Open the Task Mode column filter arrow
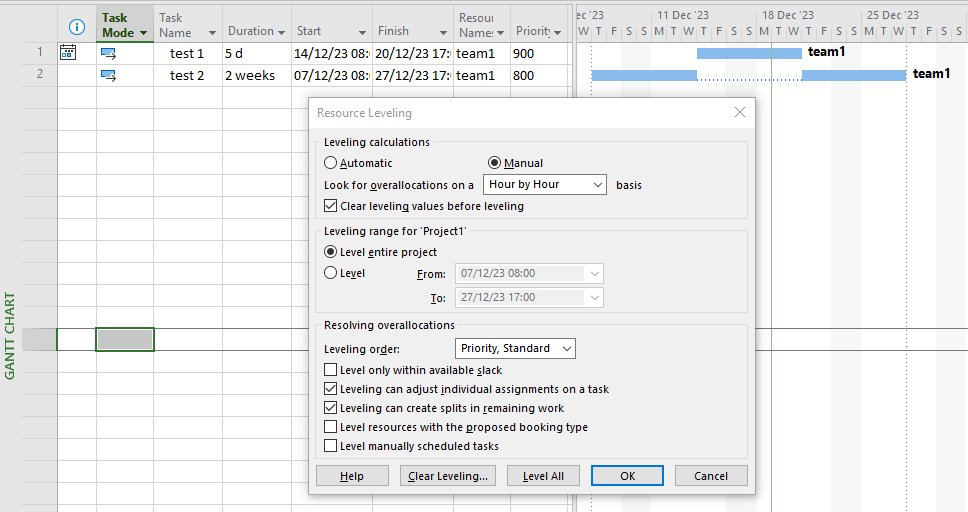968x512 pixels. tap(144, 33)
